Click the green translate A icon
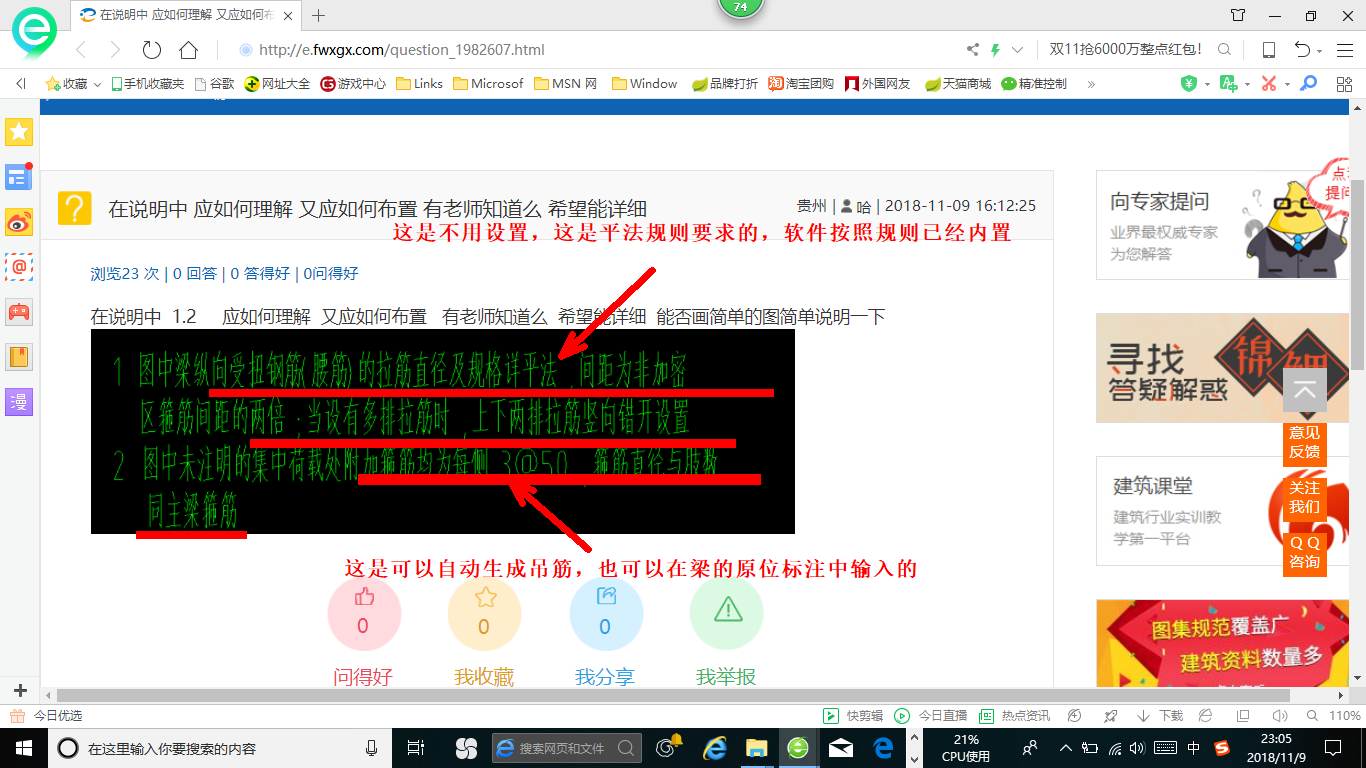1366x768 pixels. pyautogui.click(x=1229, y=84)
